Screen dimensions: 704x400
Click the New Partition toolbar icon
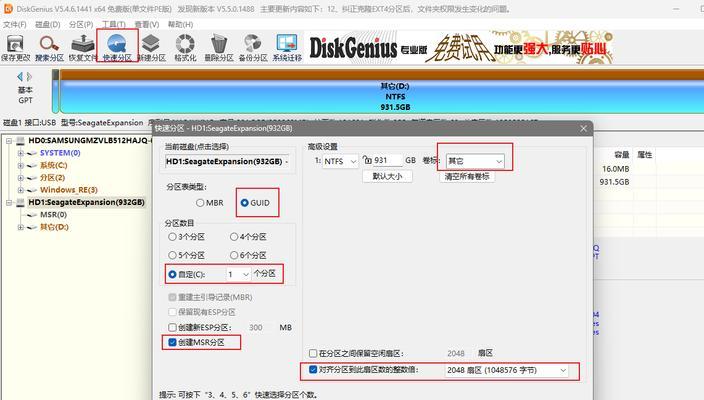pyautogui.click(x=151, y=48)
